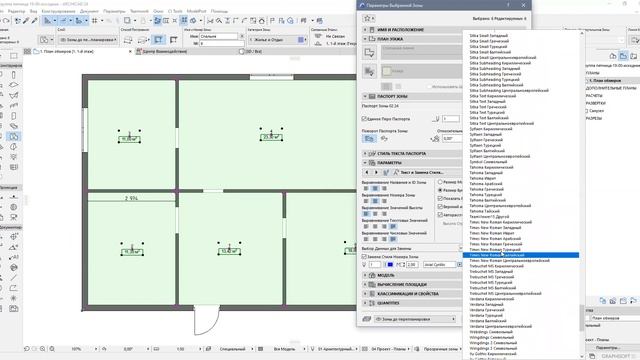The image size is (640, 360).
Task: Click the previous parameter page arrow
Action: click(x=367, y=172)
